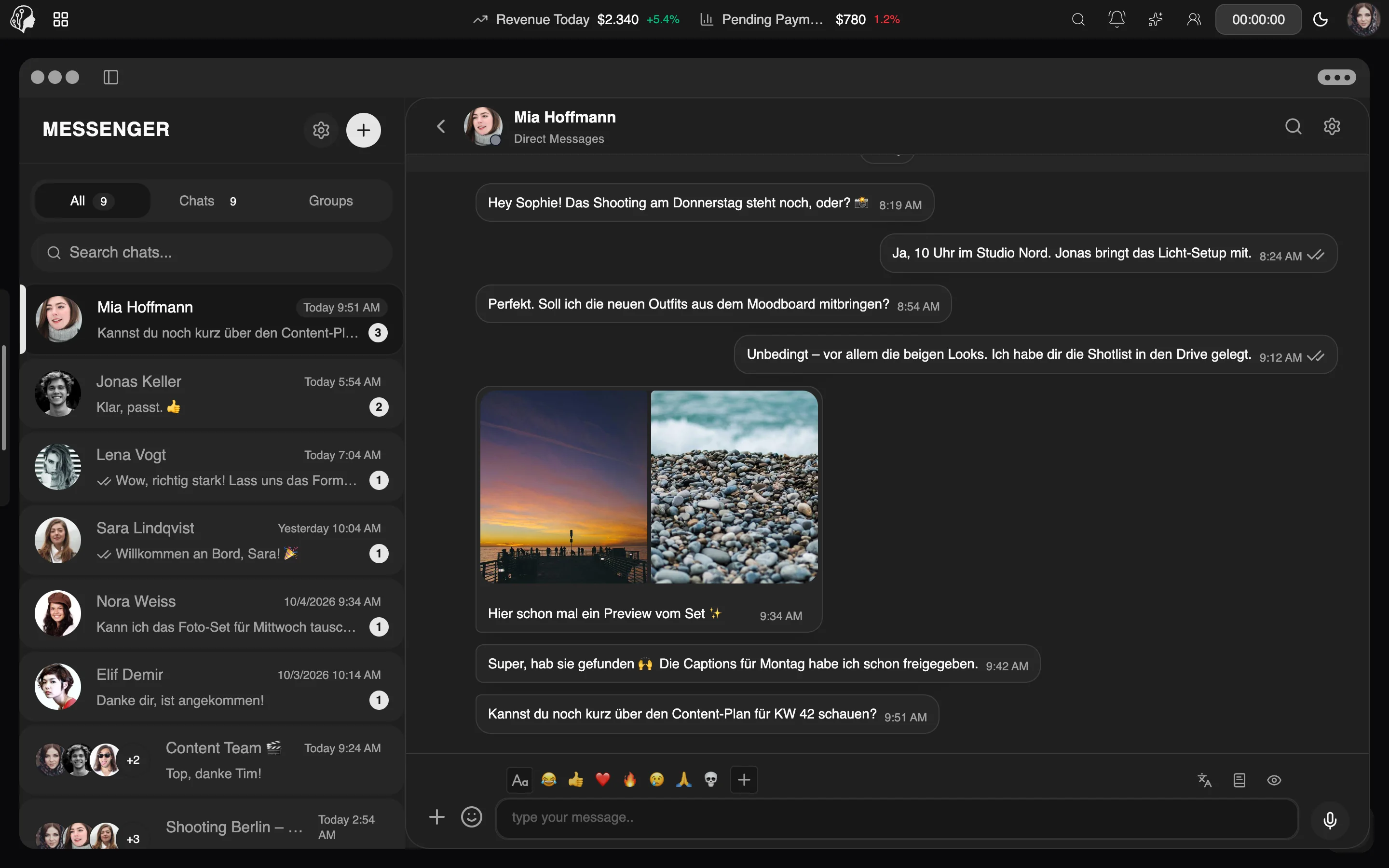
Task: Open Content Team group chat
Action: click(x=212, y=760)
